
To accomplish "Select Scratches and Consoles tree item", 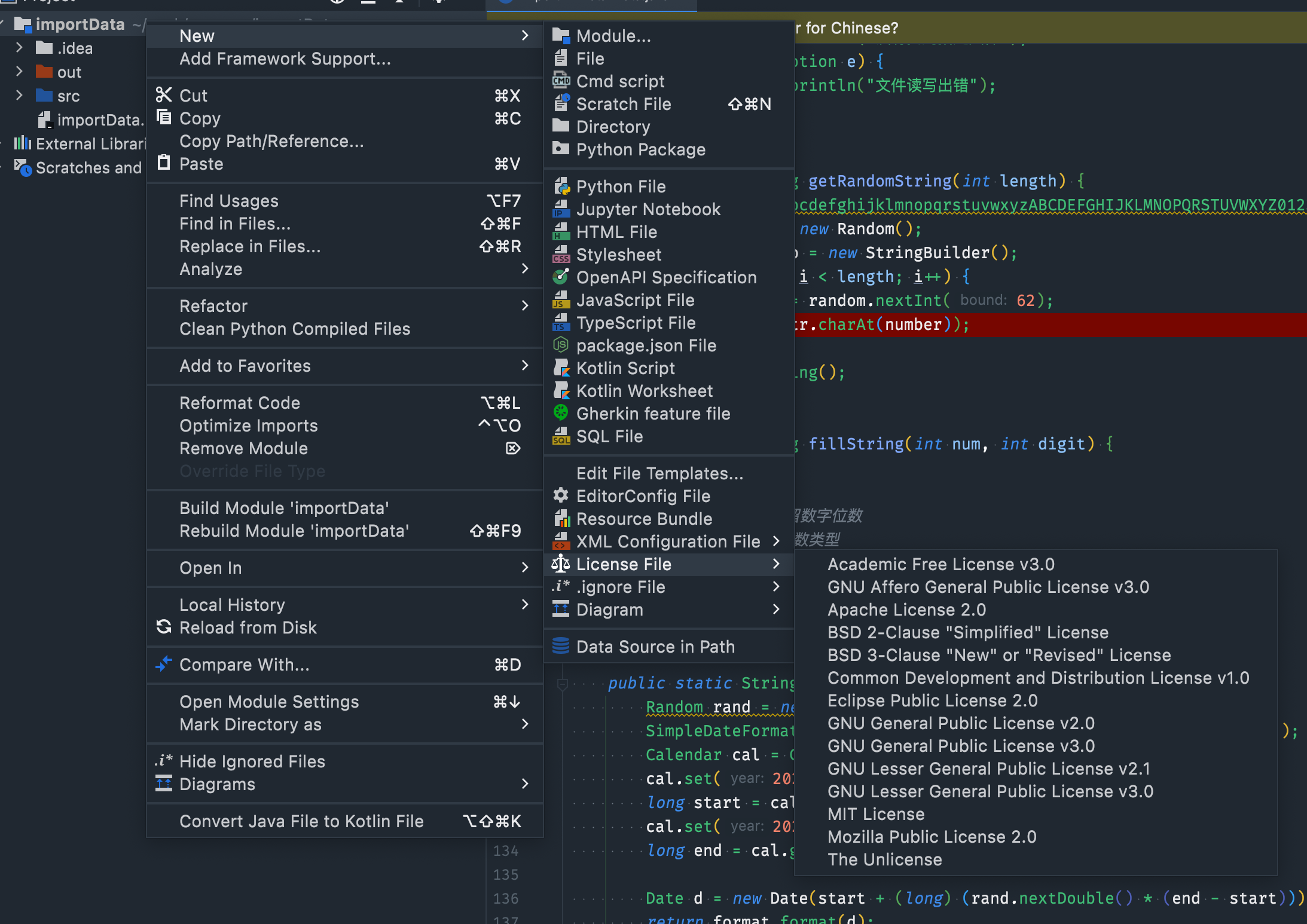I will [x=88, y=168].
